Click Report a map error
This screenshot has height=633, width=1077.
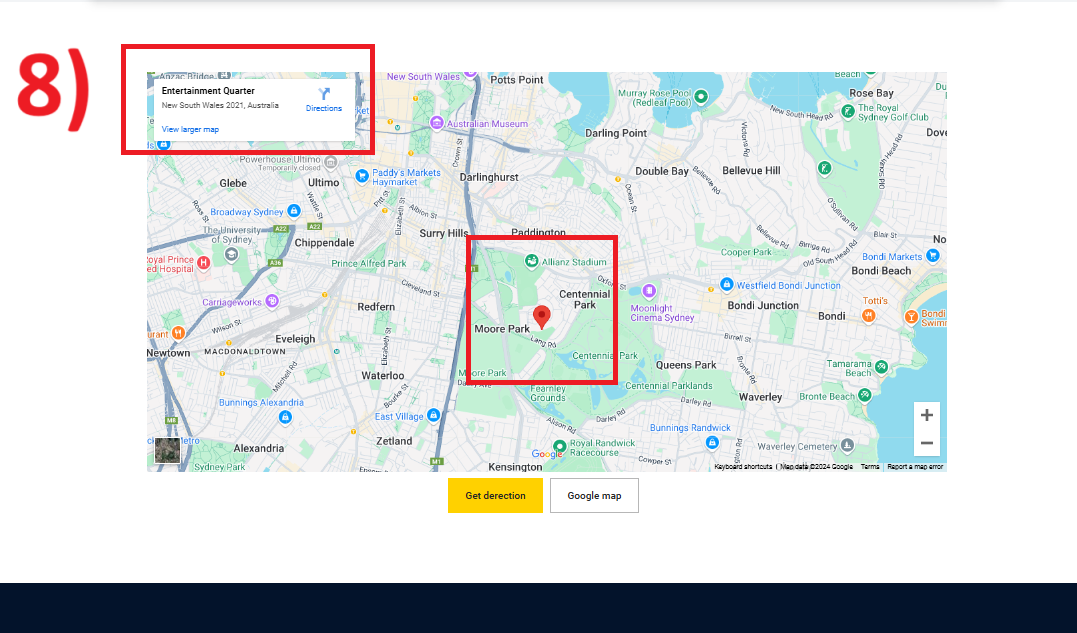(915, 467)
